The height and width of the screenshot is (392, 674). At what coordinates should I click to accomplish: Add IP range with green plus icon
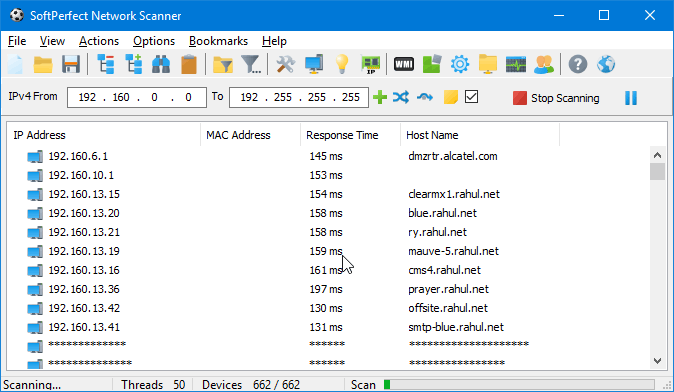tap(380, 97)
